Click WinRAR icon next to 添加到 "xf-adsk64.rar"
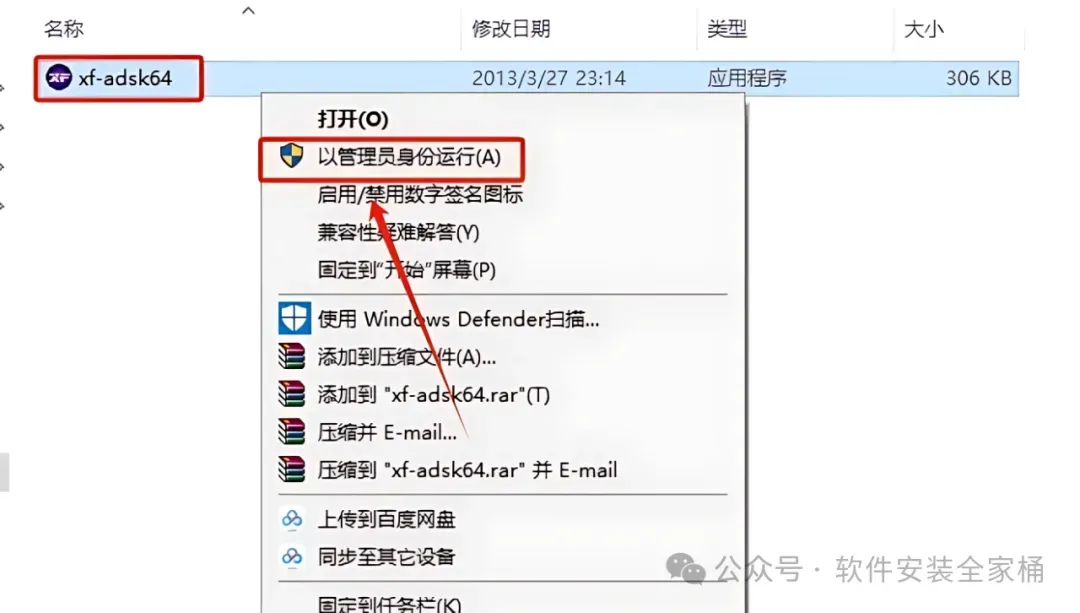 click(x=291, y=394)
